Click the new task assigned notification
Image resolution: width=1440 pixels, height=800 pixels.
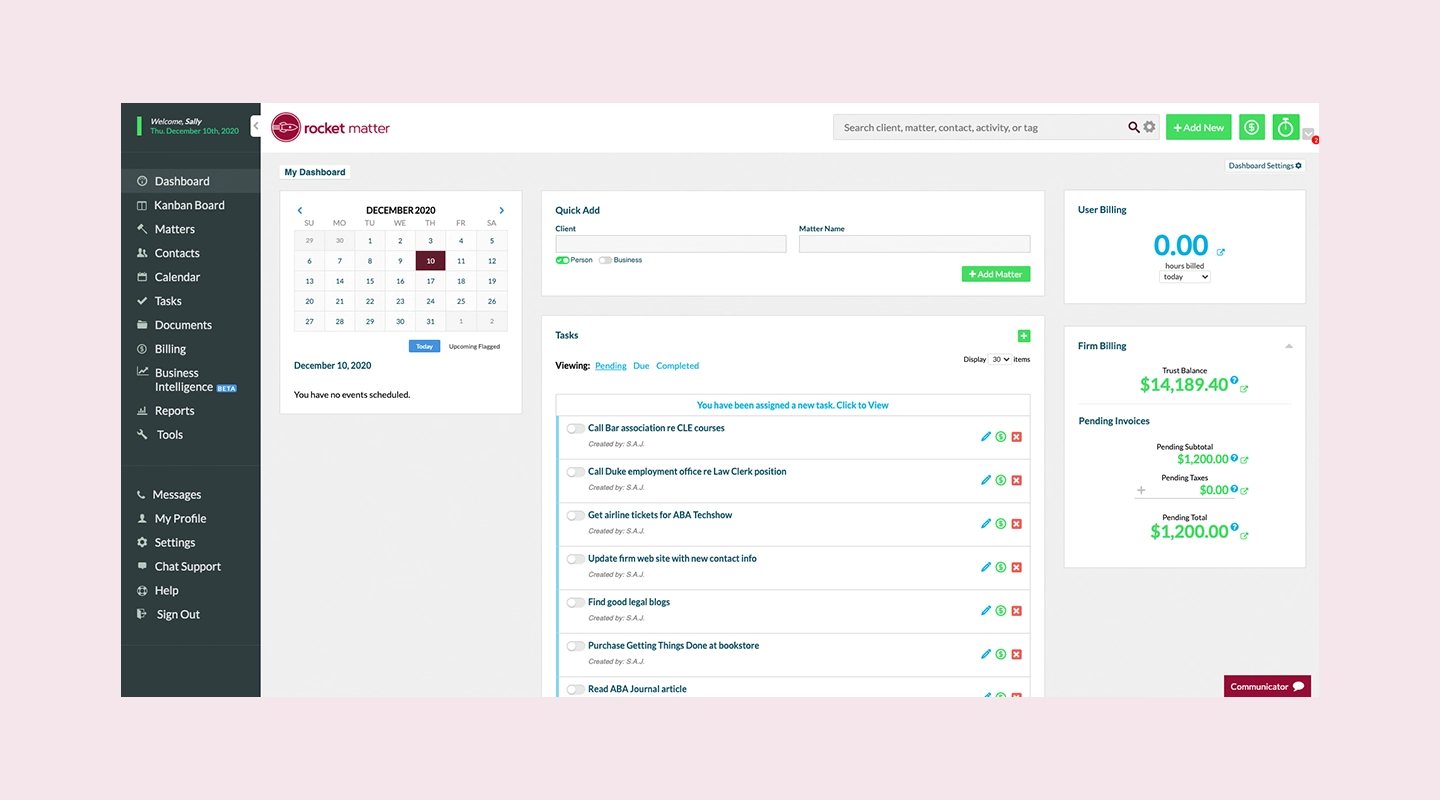pos(793,405)
